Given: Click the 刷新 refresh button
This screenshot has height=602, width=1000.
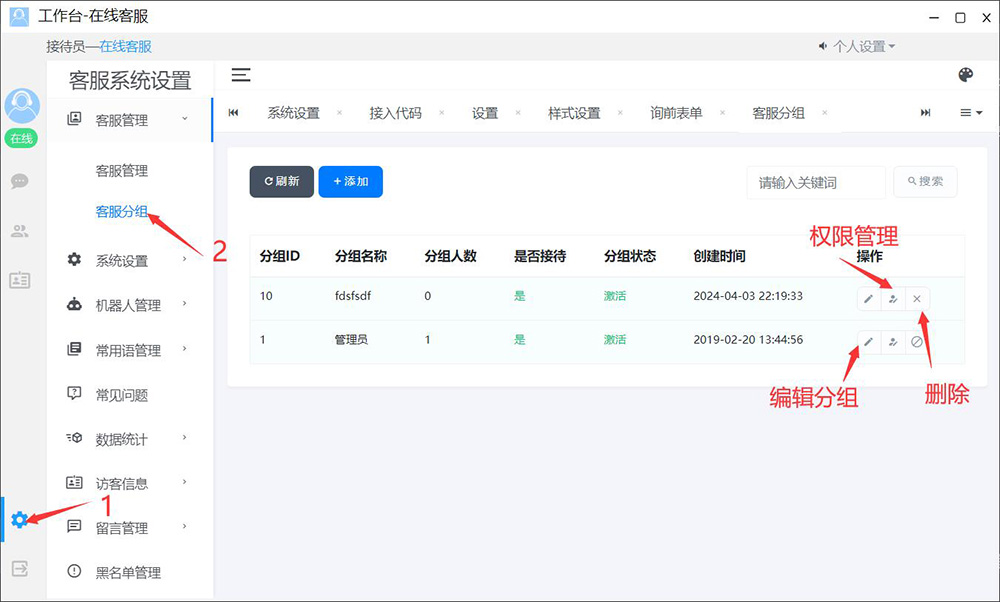Looking at the screenshot, I should pos(281,181).
